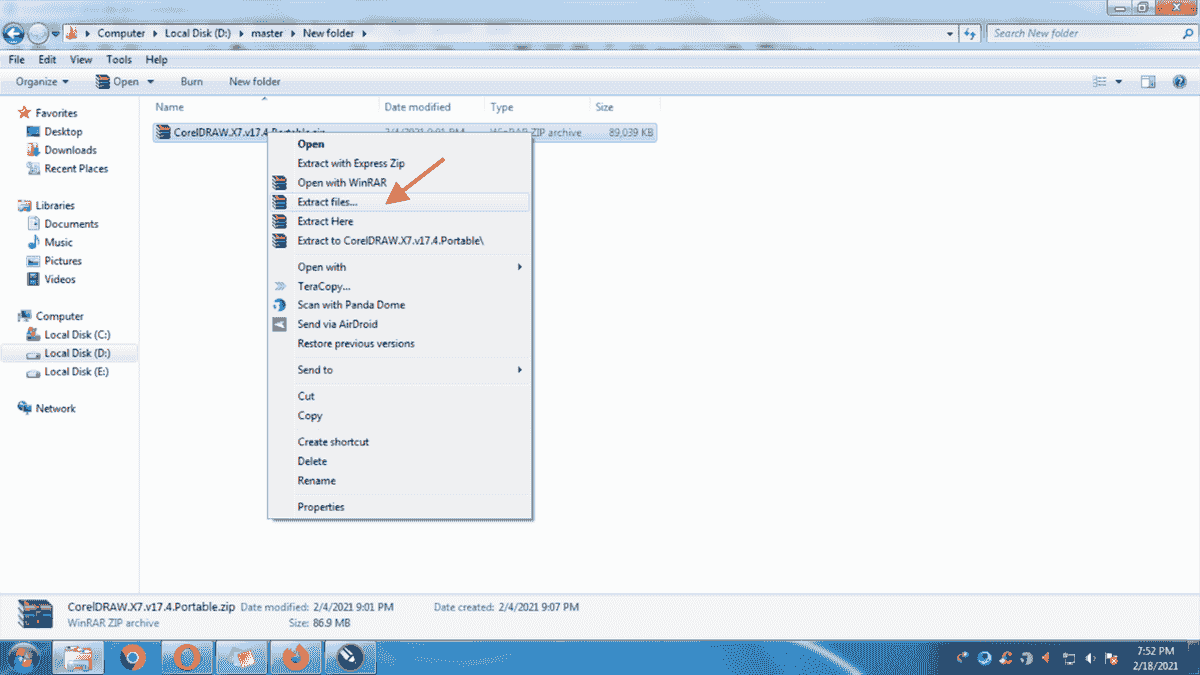Open the AirDroid icon next to Send via AirDroid
Image resolution: width=1200 pixels, height=675 pixels.
tap(280, 324)
